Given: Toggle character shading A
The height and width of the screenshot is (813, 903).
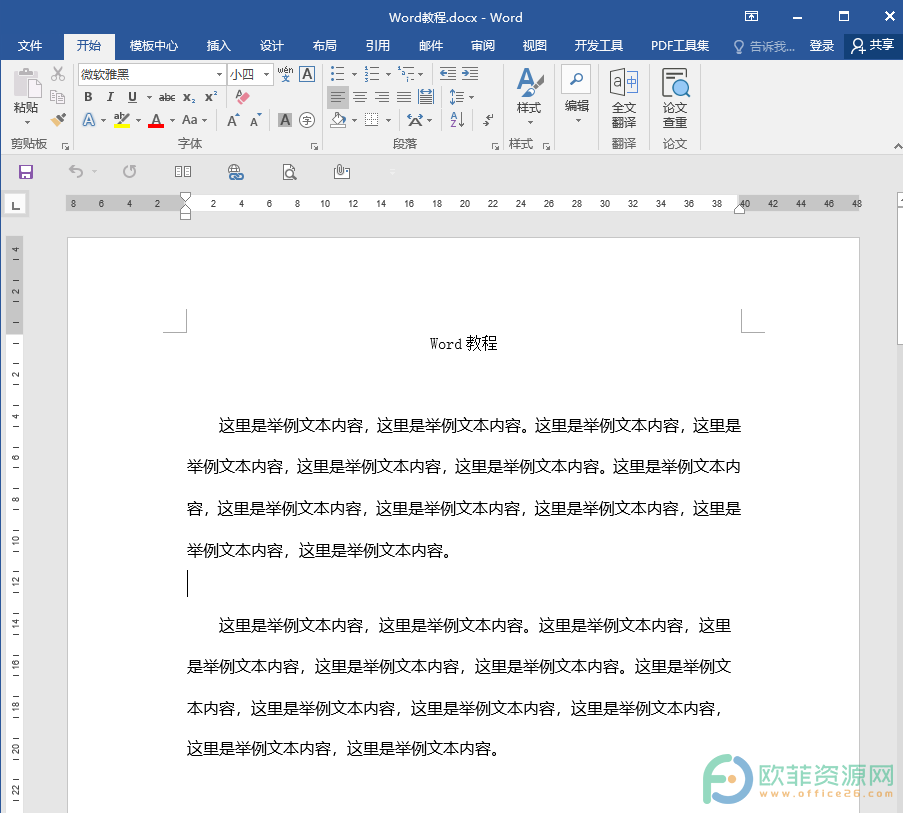Looking at the screenshot, I should coord(284,120).
